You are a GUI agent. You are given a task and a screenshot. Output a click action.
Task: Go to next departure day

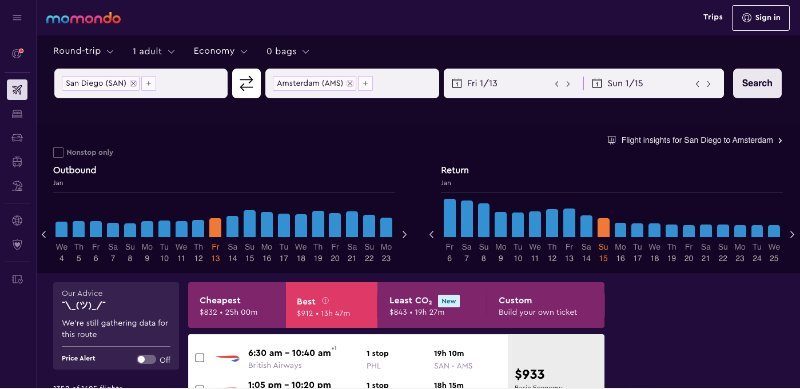568,84
